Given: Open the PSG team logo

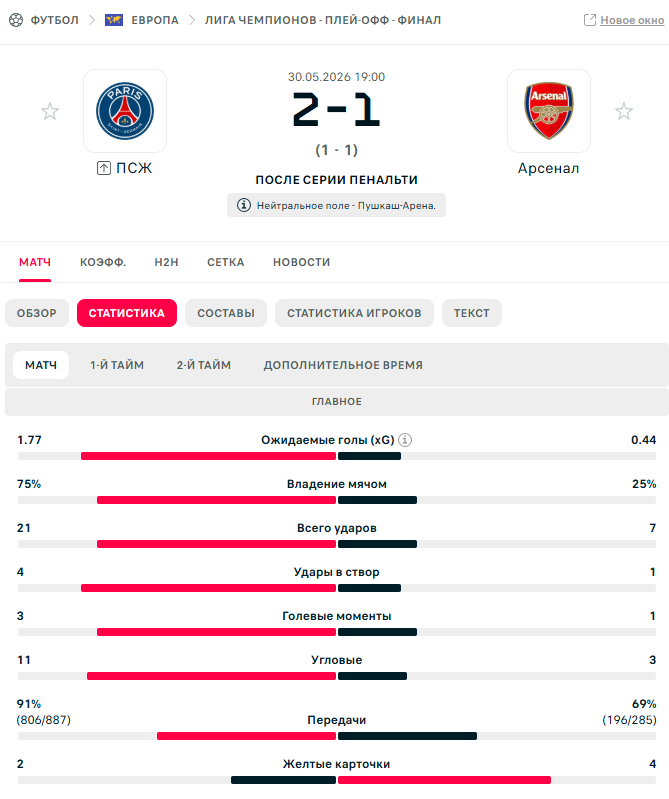Looking at the screenshot, I should 125,111.
